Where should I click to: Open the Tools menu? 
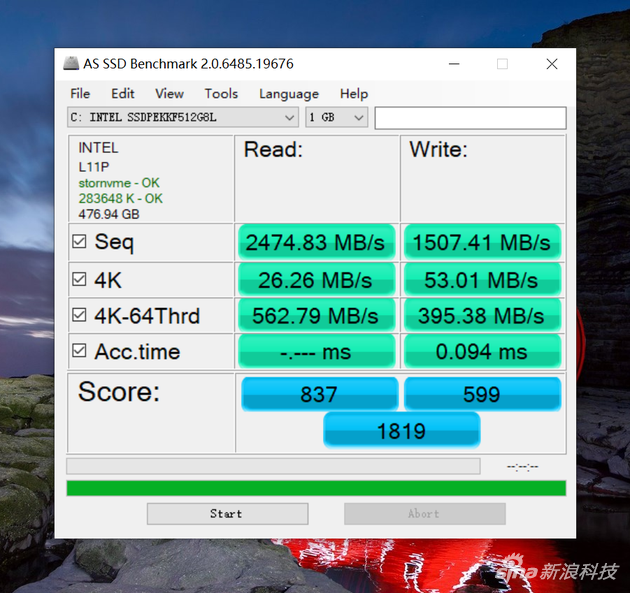[221, 94]
